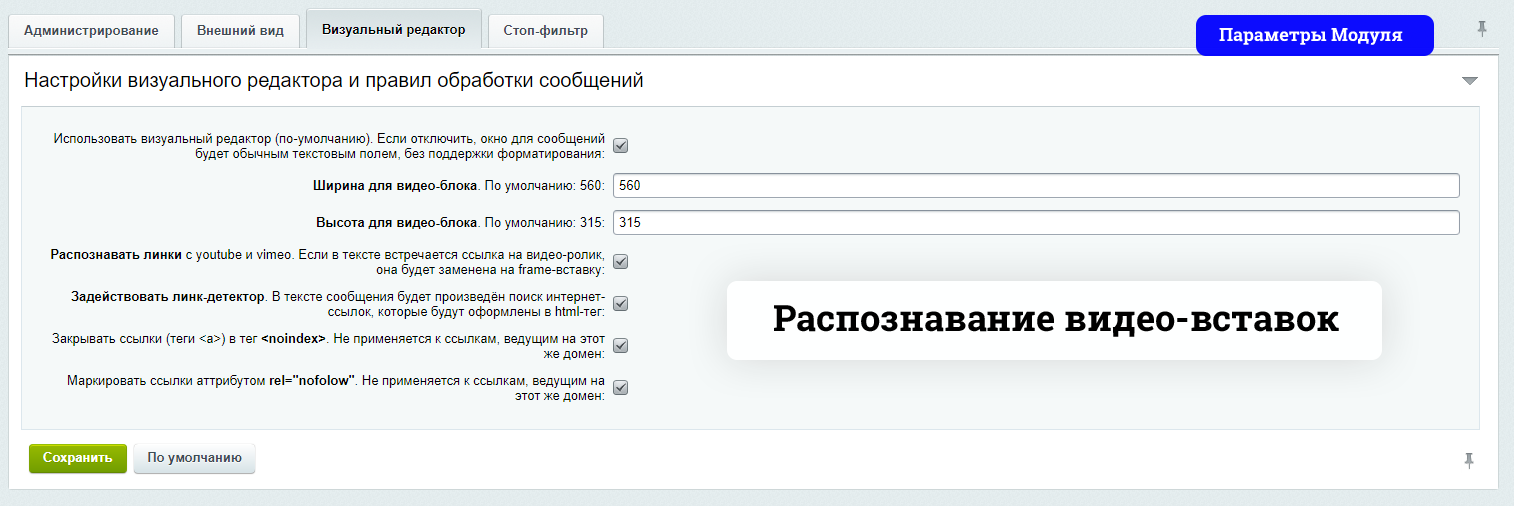The height and width of the screenshot is (506, 1514).
Task: Click the video block height field
Action: tap(1035, 222)
